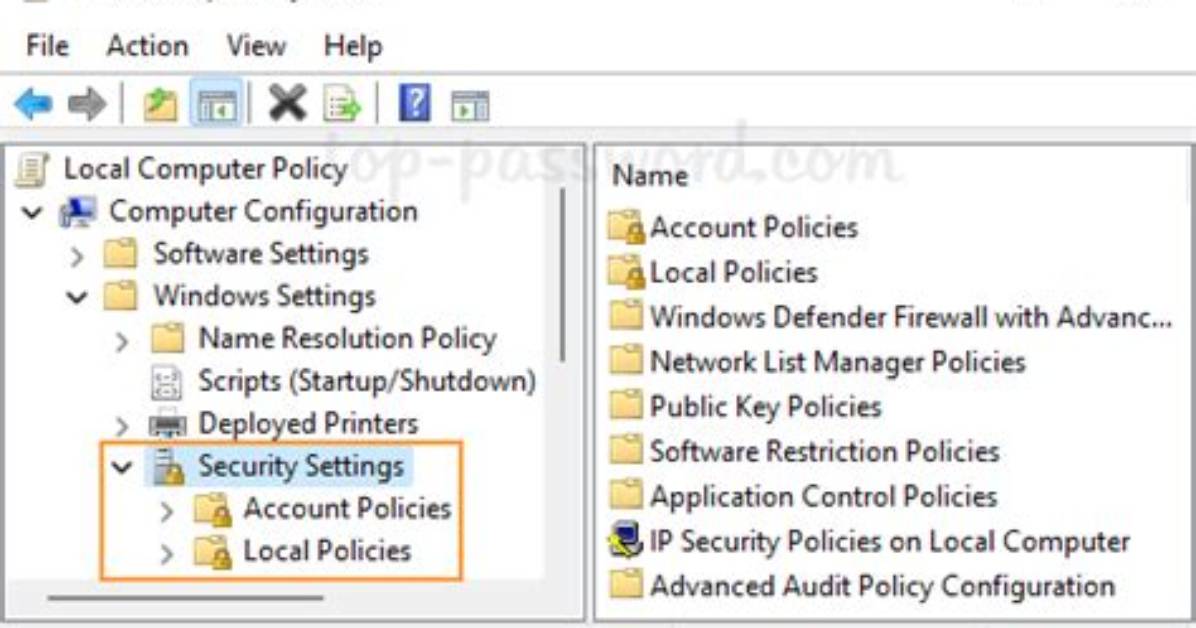
Task: Click the Scripts (Startup/Shutdown) icon
Action: 167,381
